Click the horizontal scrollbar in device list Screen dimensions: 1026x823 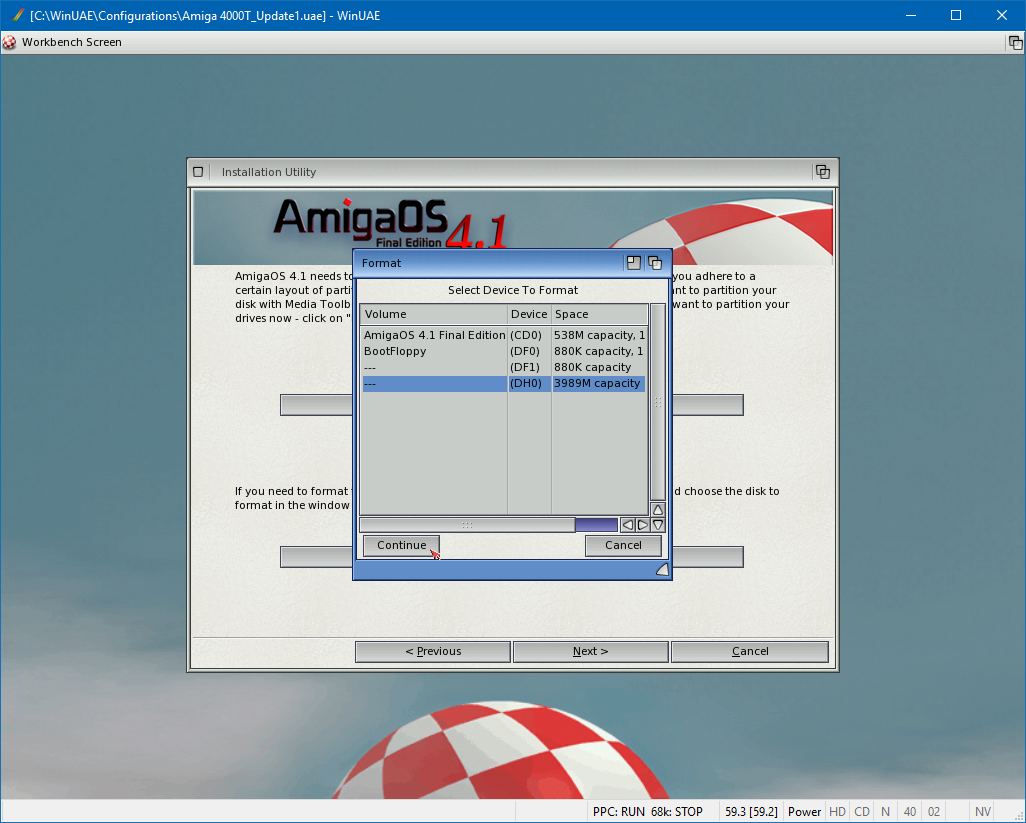tap(467, 525)
